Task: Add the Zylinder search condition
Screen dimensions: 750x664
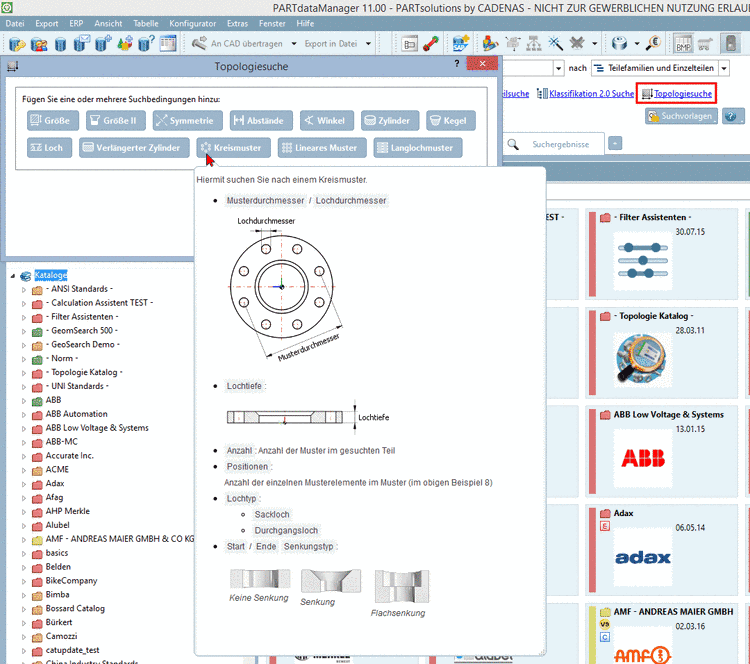Action: (x=390, y=121)
